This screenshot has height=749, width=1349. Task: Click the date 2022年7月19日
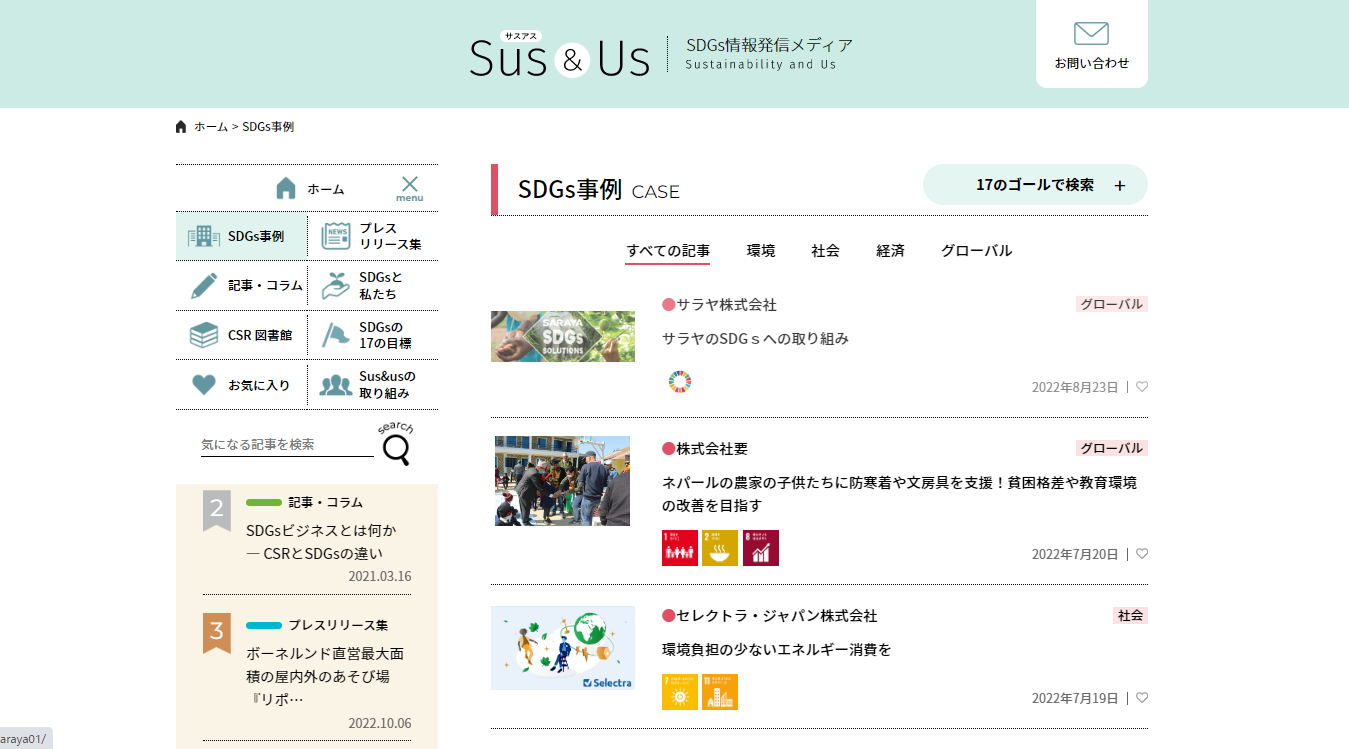click(1075, 698)
